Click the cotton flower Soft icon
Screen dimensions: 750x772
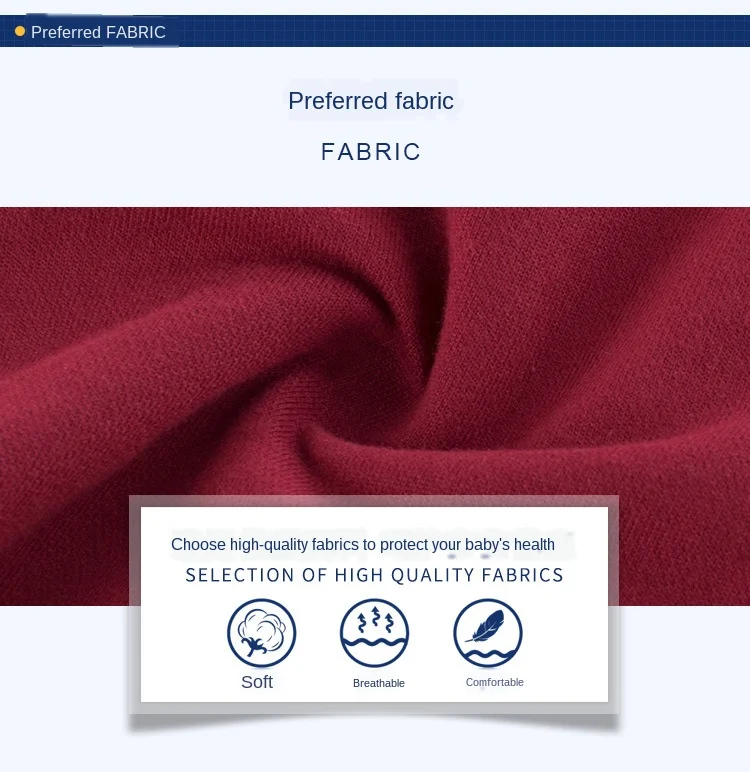(261, 633)
